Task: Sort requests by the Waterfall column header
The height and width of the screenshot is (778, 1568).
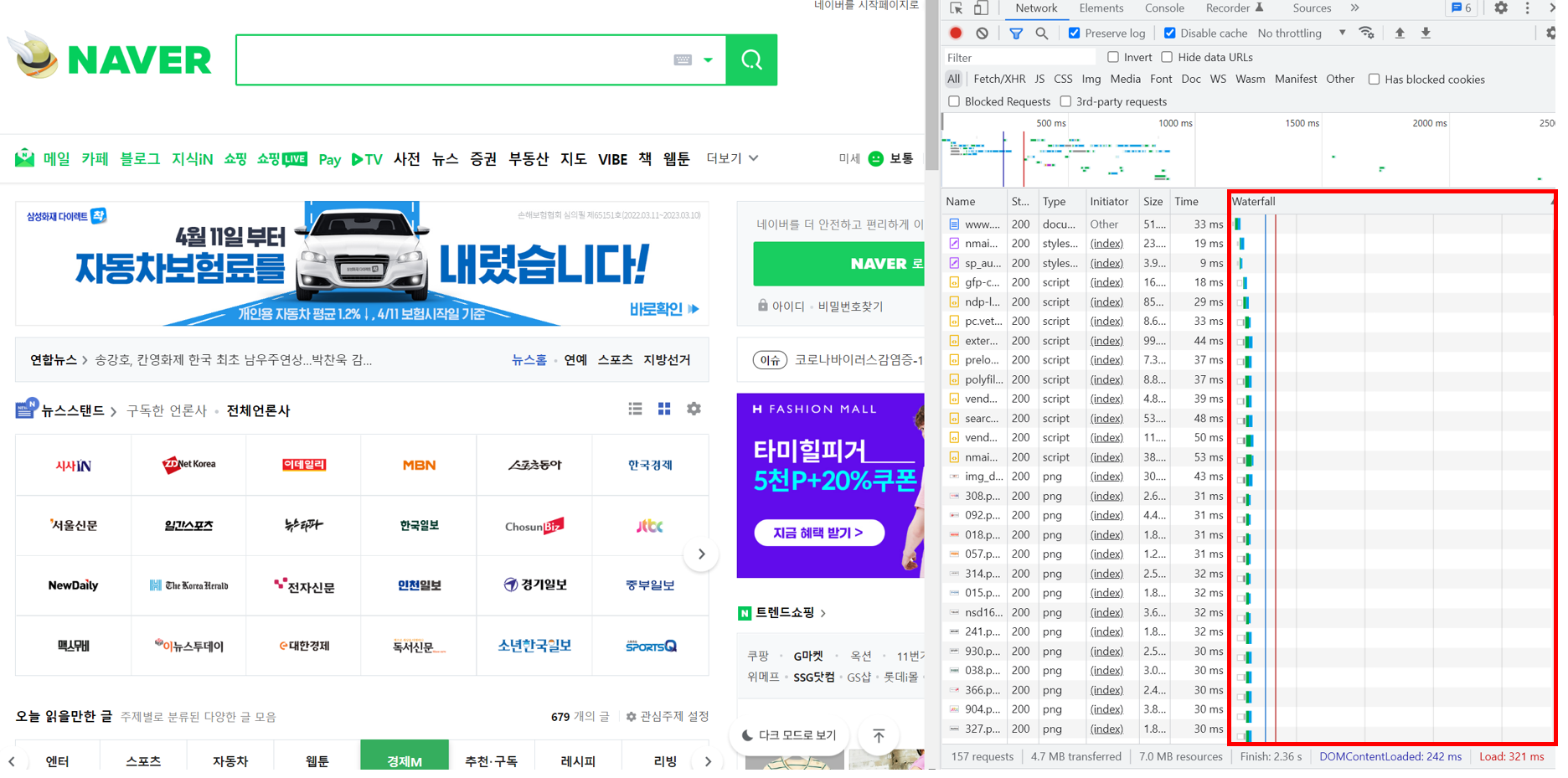Action: (1390, 202)
